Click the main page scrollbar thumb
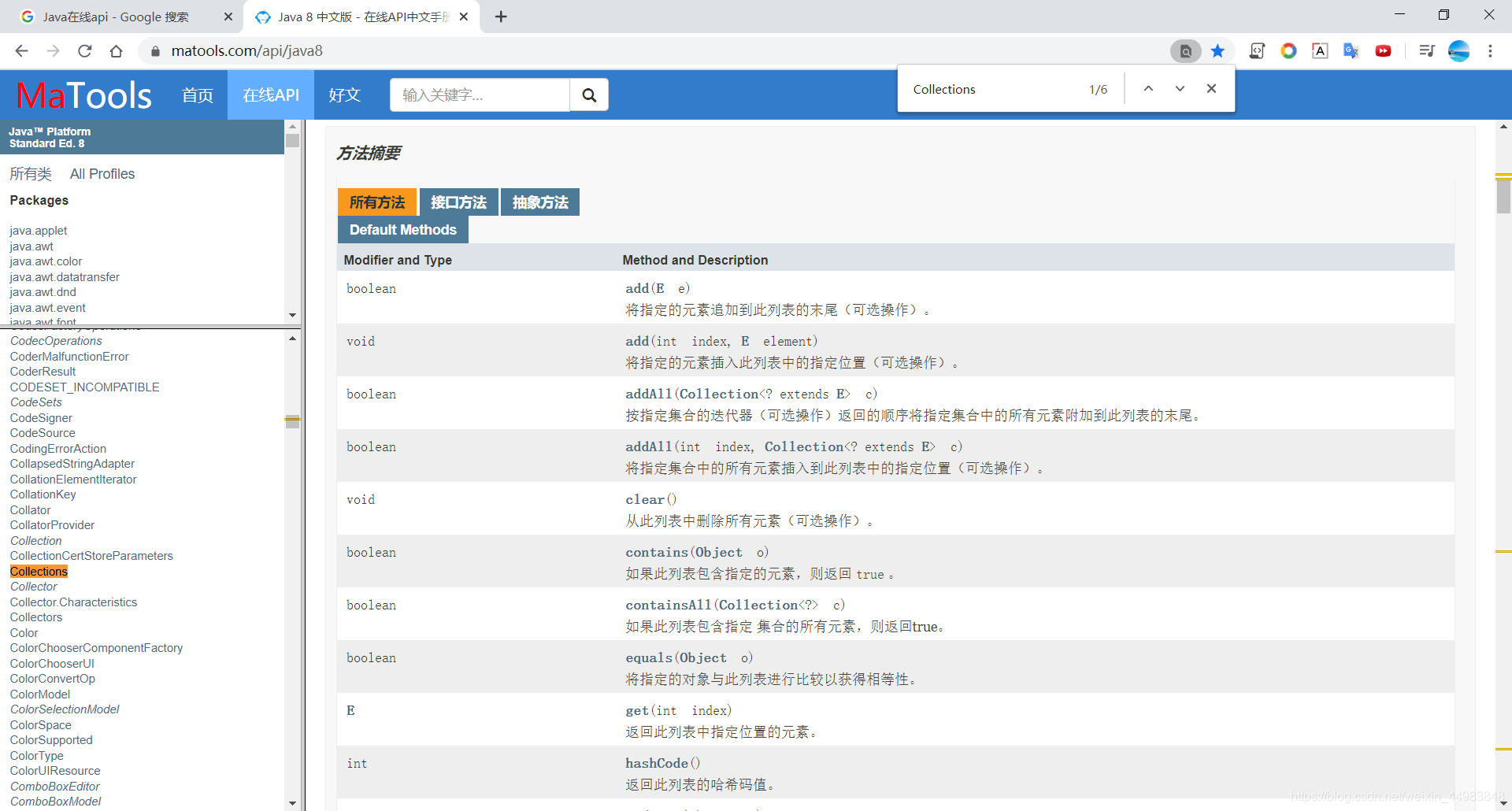 pos(1503,198)
